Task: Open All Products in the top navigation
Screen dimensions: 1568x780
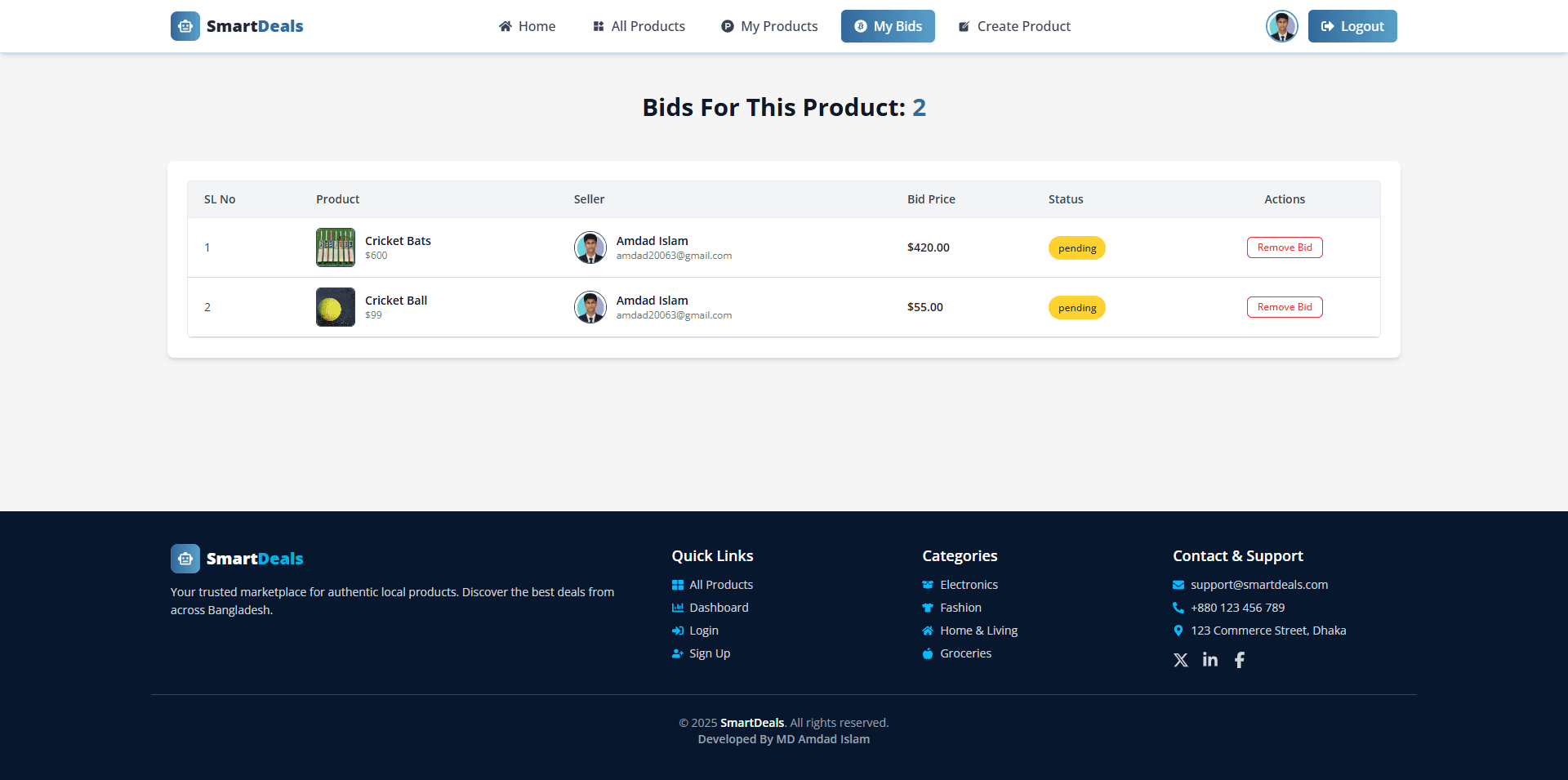Action: point(639,26)
